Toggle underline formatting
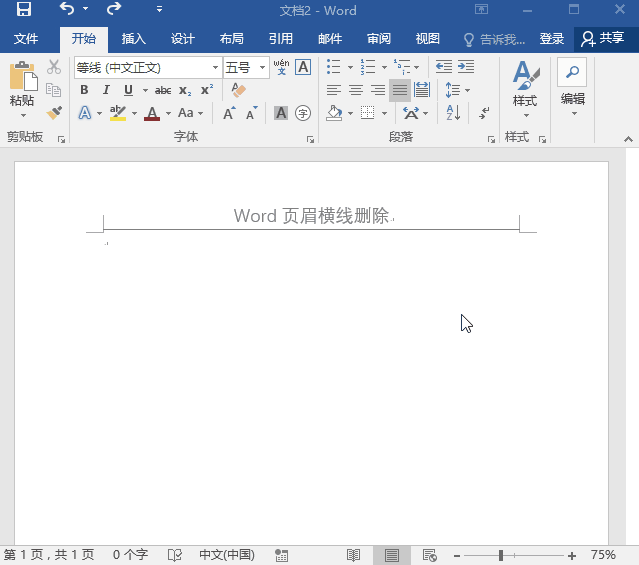639x565 pixels. pyautogui.click(x=128, y=90)
